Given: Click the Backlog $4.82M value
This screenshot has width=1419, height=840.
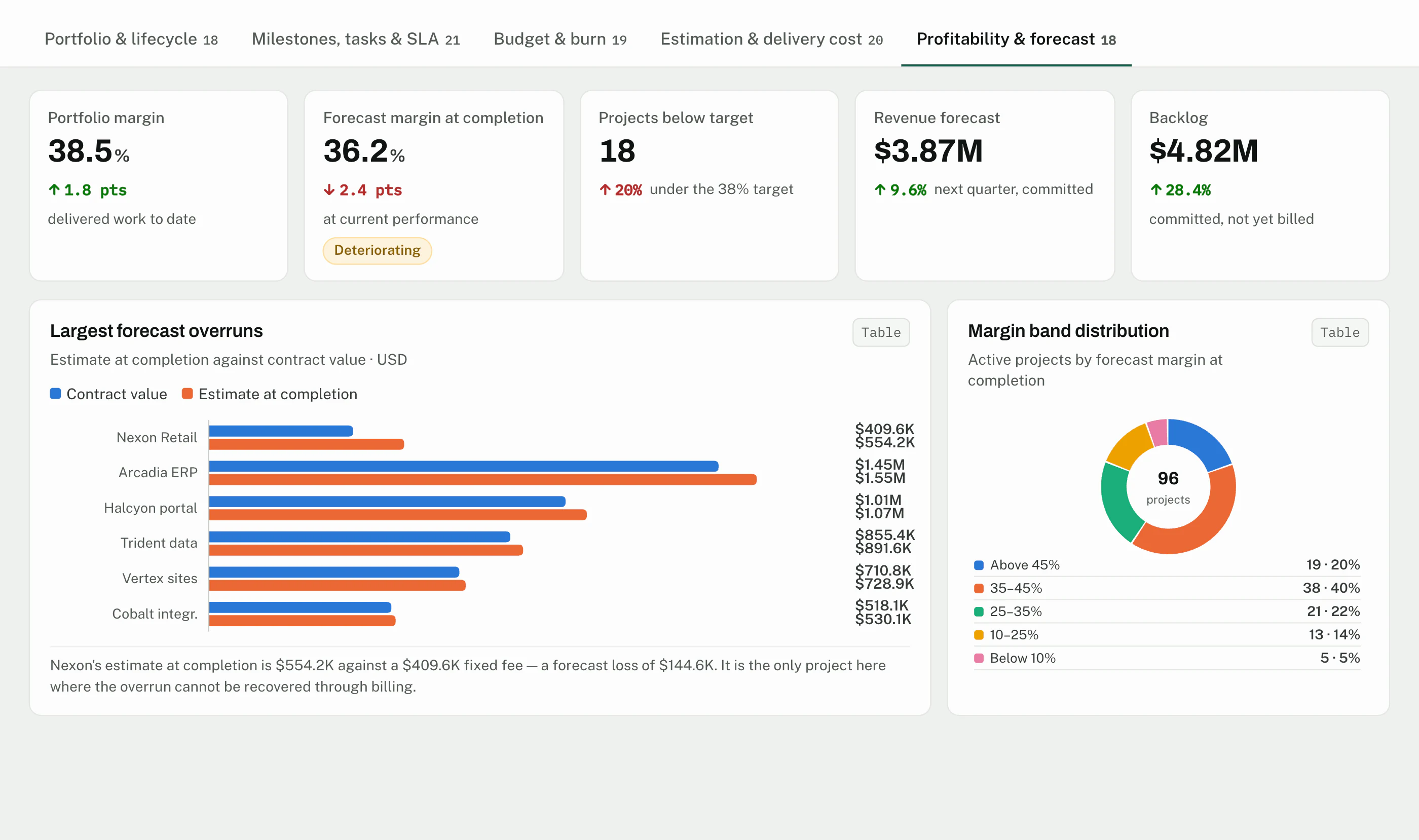Looking at the screenshot, I should [1203, 151].
